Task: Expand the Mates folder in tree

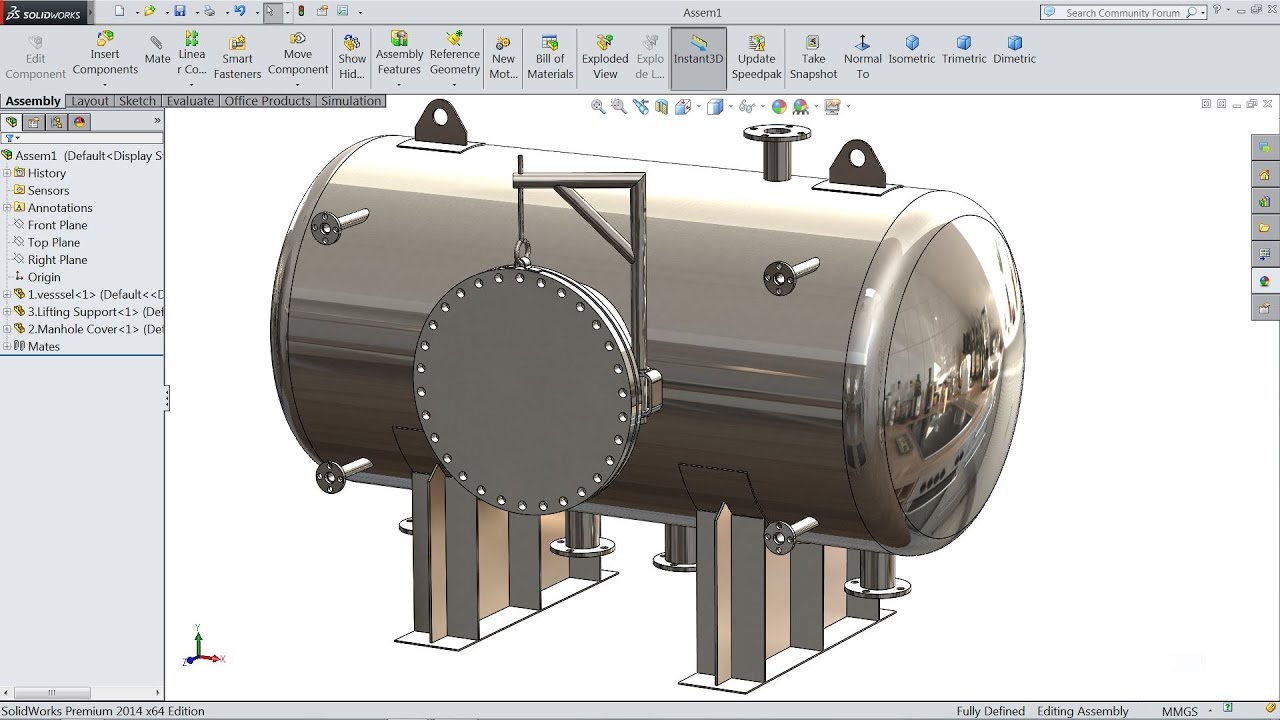Action: click(7, 346)
